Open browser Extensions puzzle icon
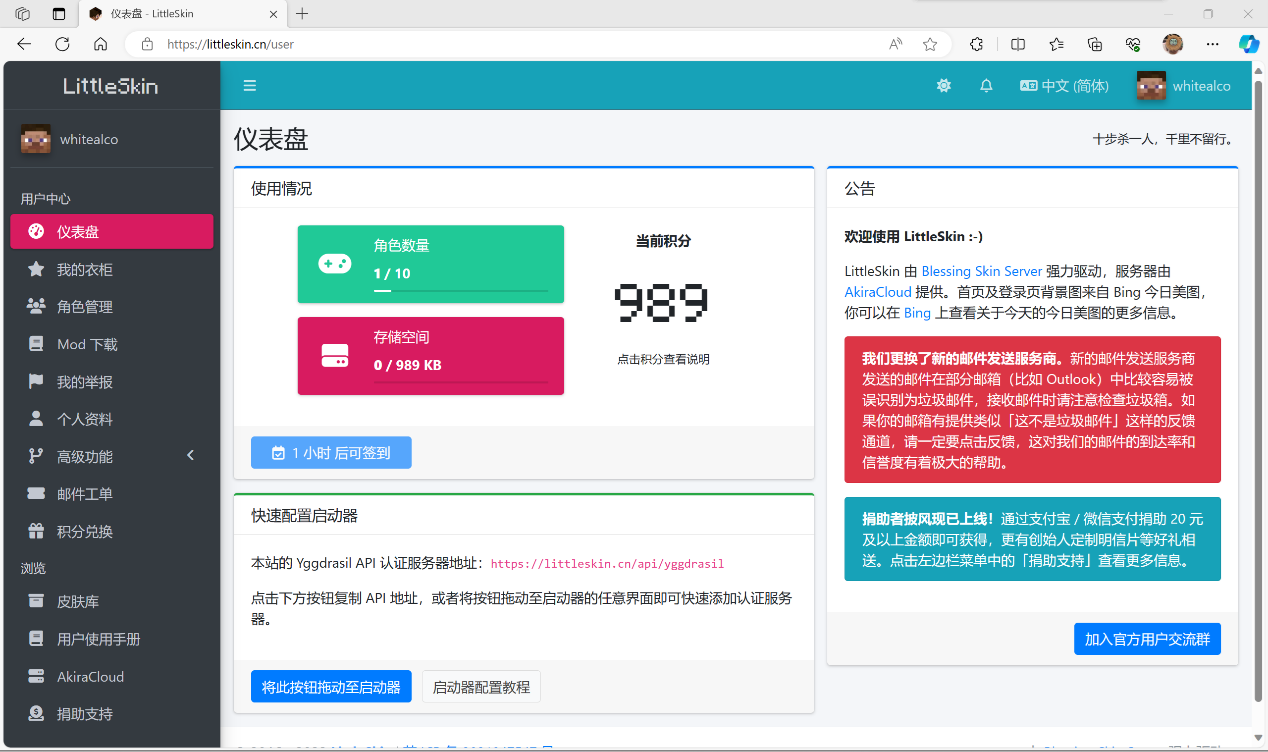The height and width of the screenshot is (752, 1268). (977, 44)
